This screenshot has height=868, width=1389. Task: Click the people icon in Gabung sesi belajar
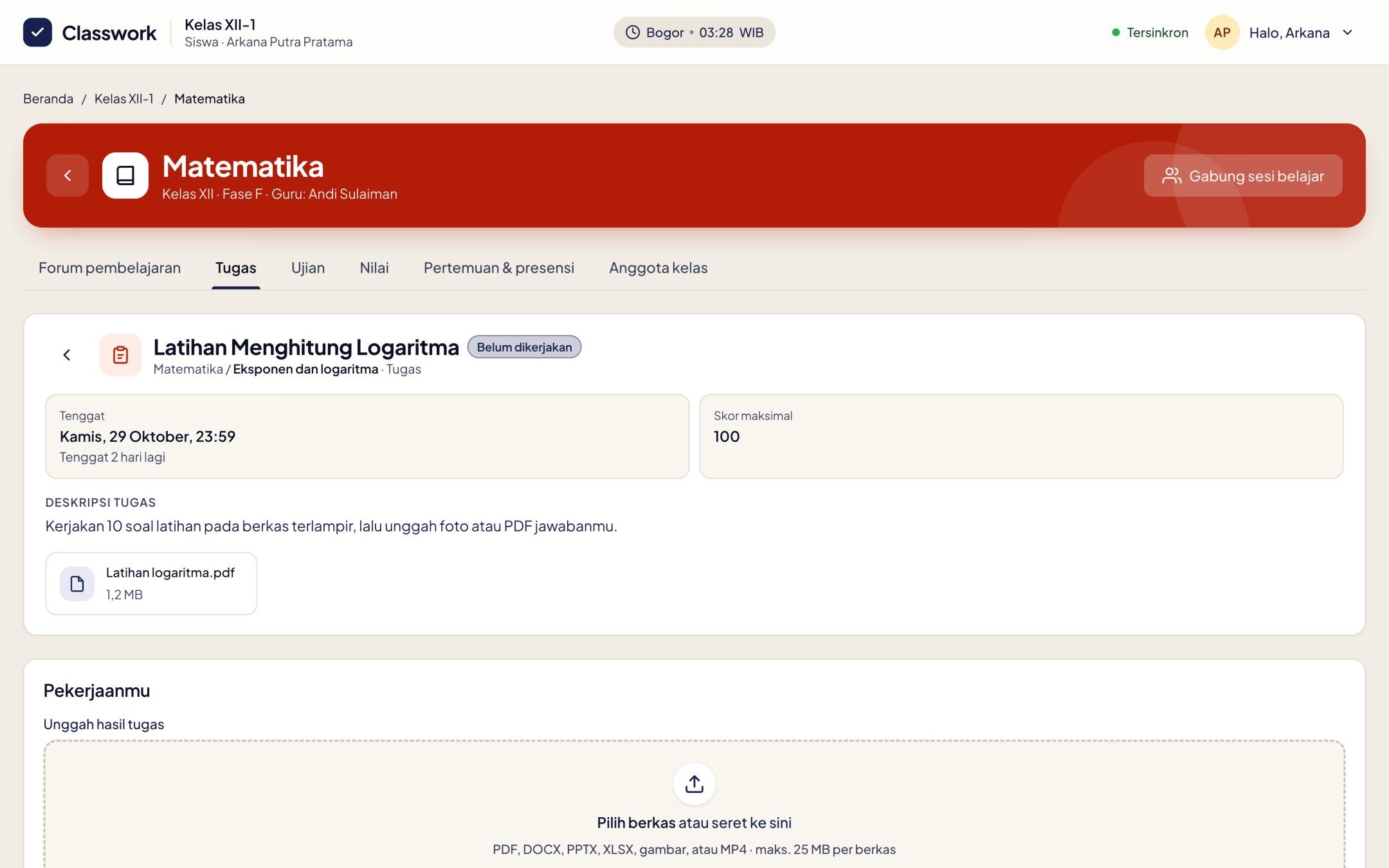tap(1172, 176)
